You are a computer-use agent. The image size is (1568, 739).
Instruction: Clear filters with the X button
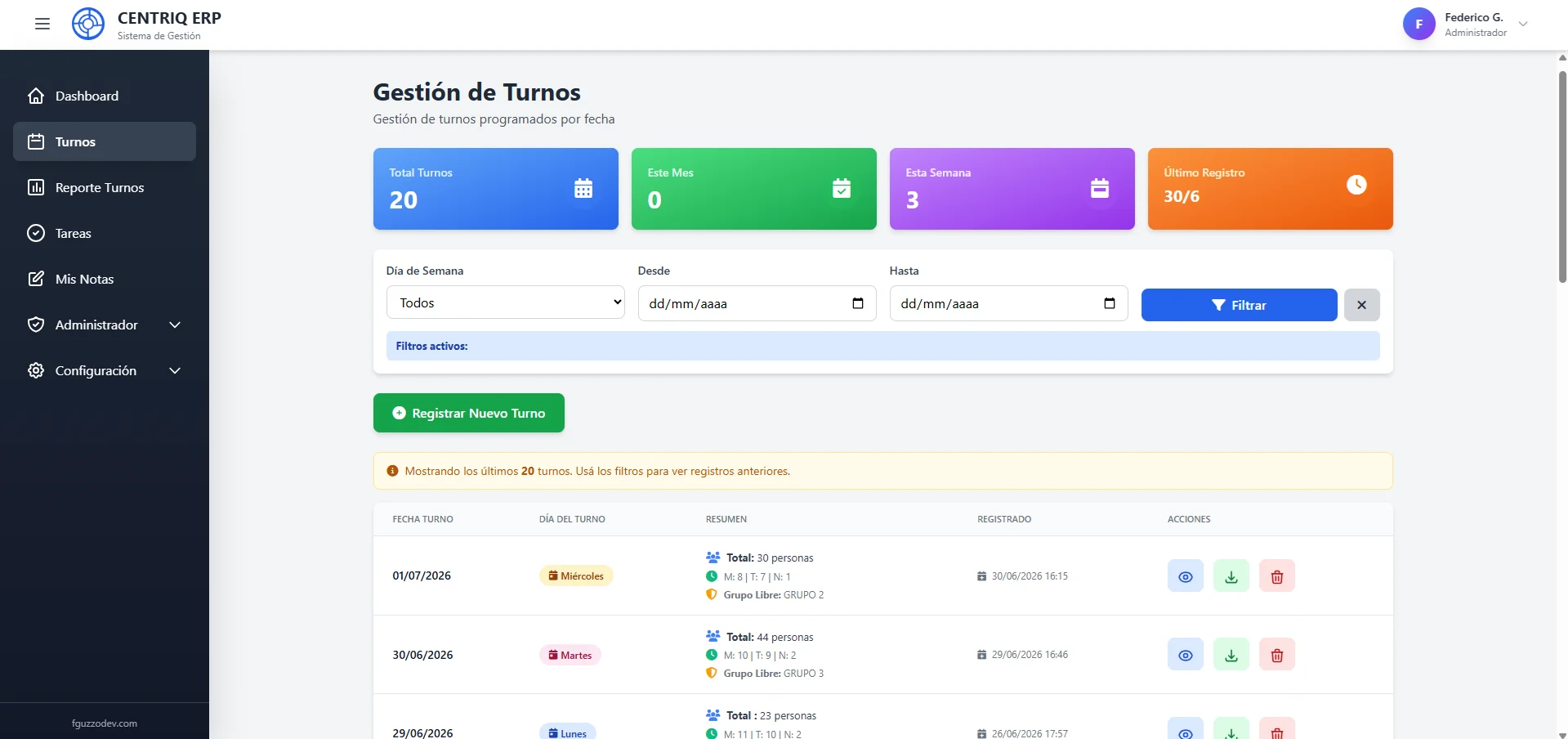(1361, 305)
